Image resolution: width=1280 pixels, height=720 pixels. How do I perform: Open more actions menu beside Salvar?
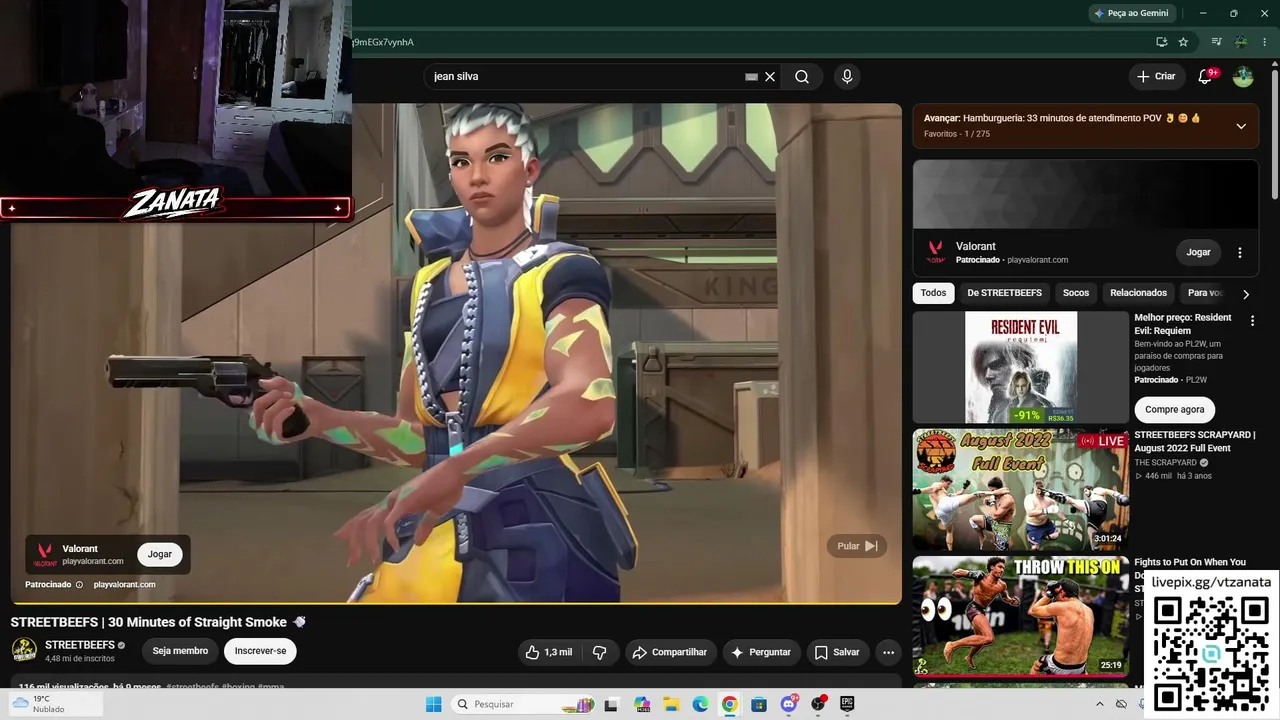click(x=888, y=652)
